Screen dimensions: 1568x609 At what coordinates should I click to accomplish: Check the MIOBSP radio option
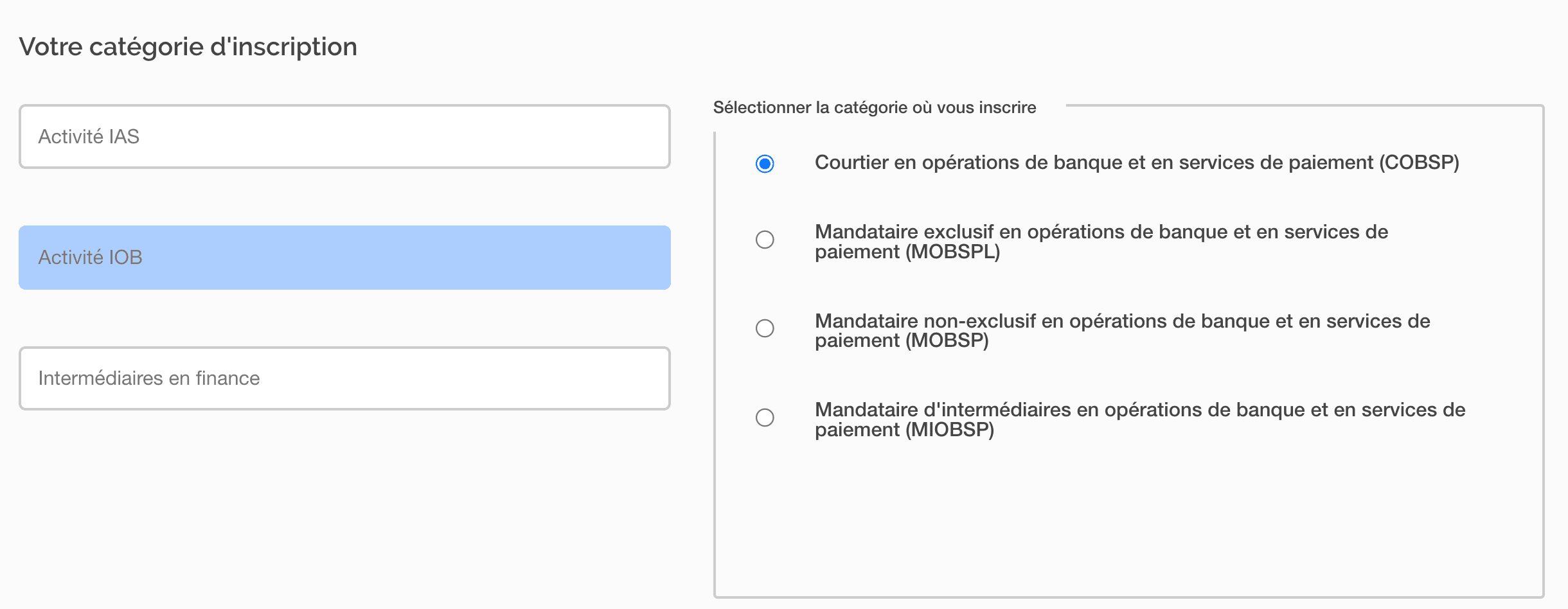[765, 418]
